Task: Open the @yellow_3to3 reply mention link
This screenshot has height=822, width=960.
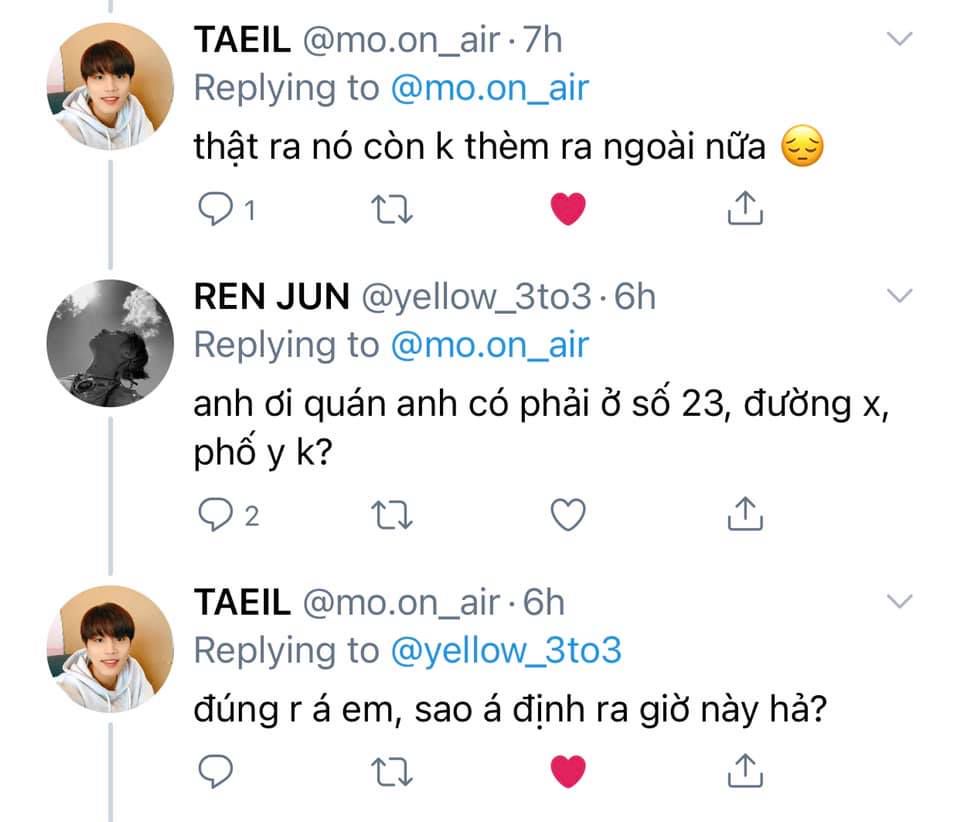Action: [506, 650]
